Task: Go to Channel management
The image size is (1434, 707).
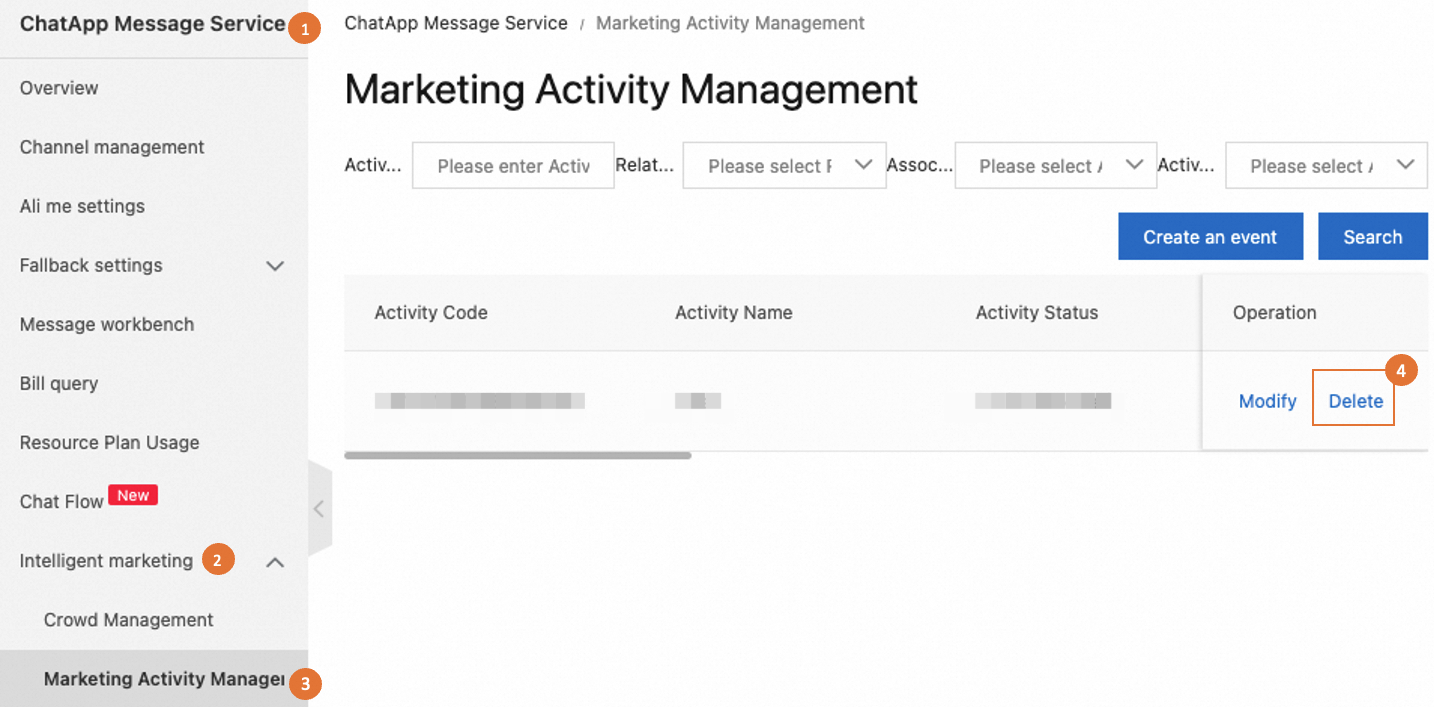Action: pyautogui.click(x=112, y=147)
